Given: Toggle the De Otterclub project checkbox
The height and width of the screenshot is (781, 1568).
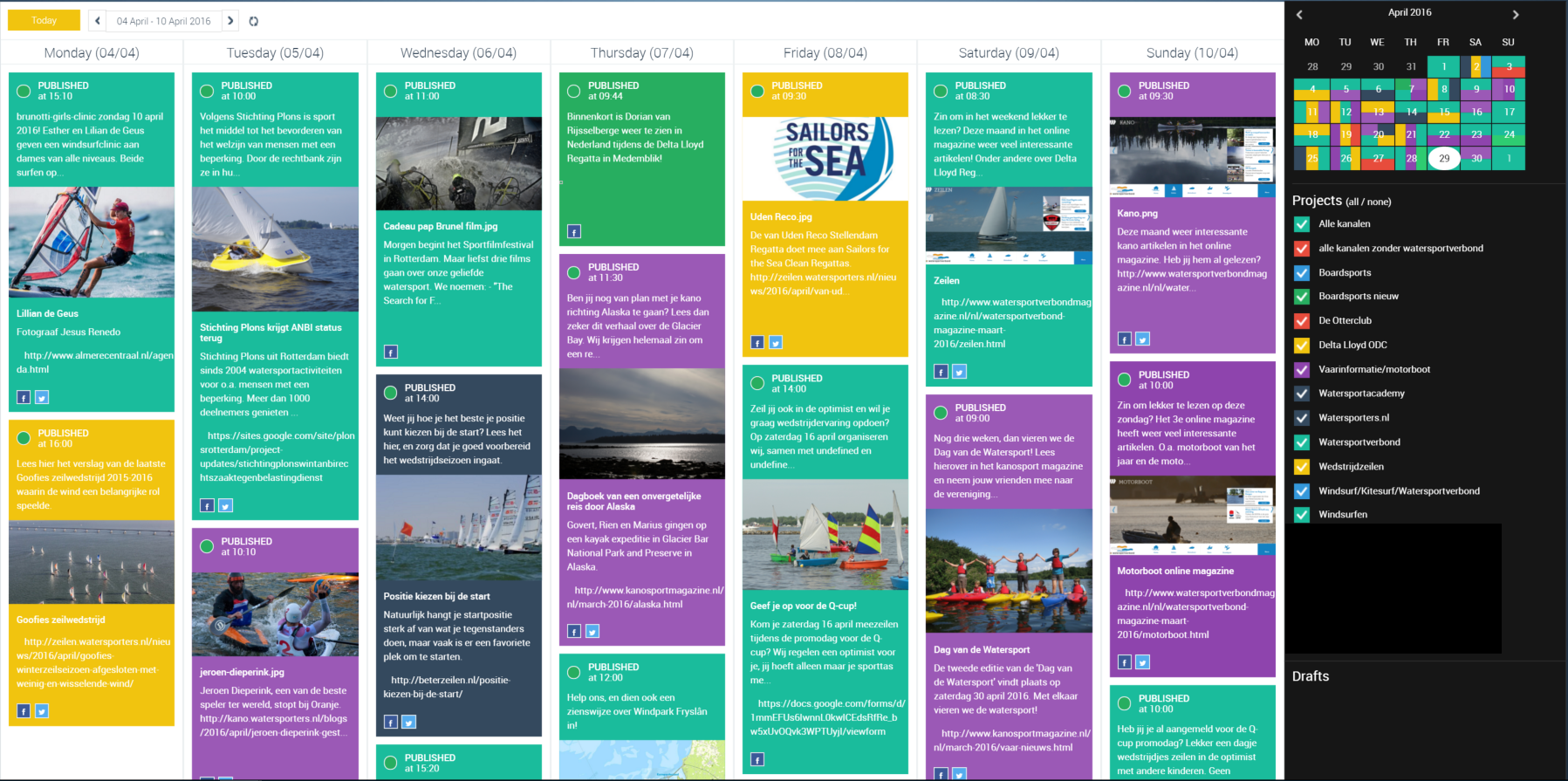Looking at the screenshot, I should pyautogui.click(x=1301, y=321).
